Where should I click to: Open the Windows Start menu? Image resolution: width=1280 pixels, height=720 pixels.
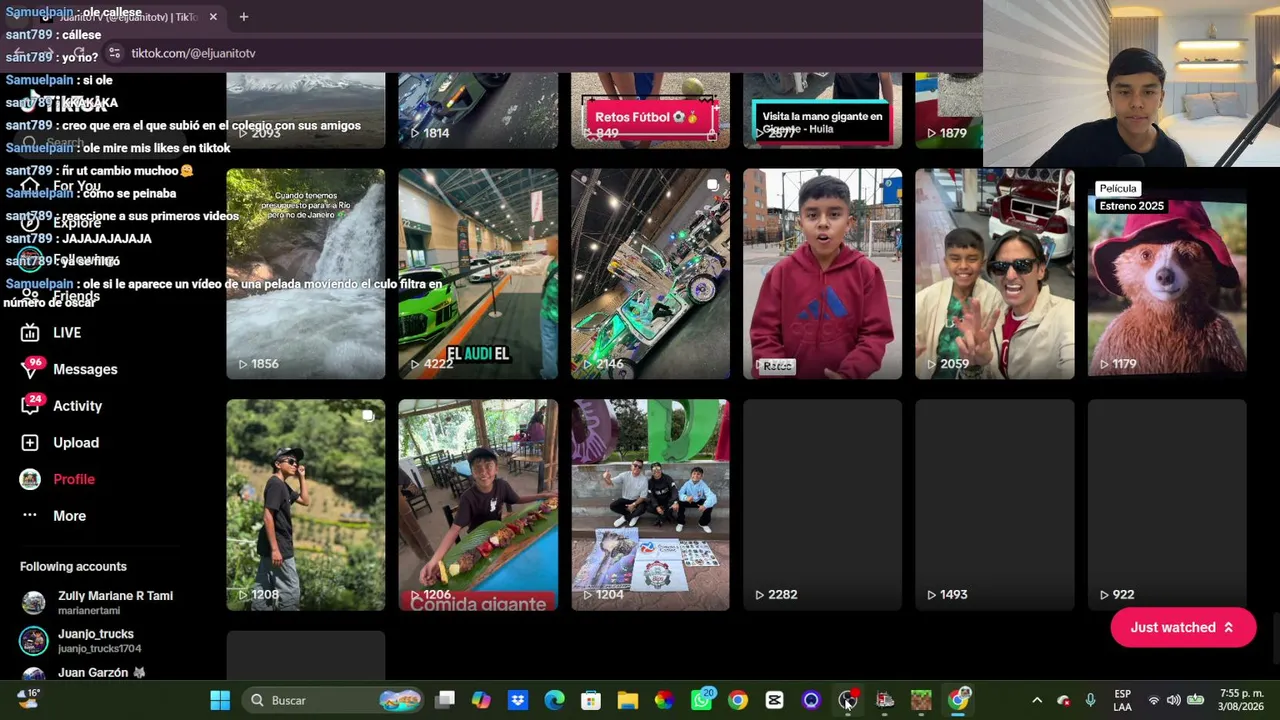coord(220,700)
